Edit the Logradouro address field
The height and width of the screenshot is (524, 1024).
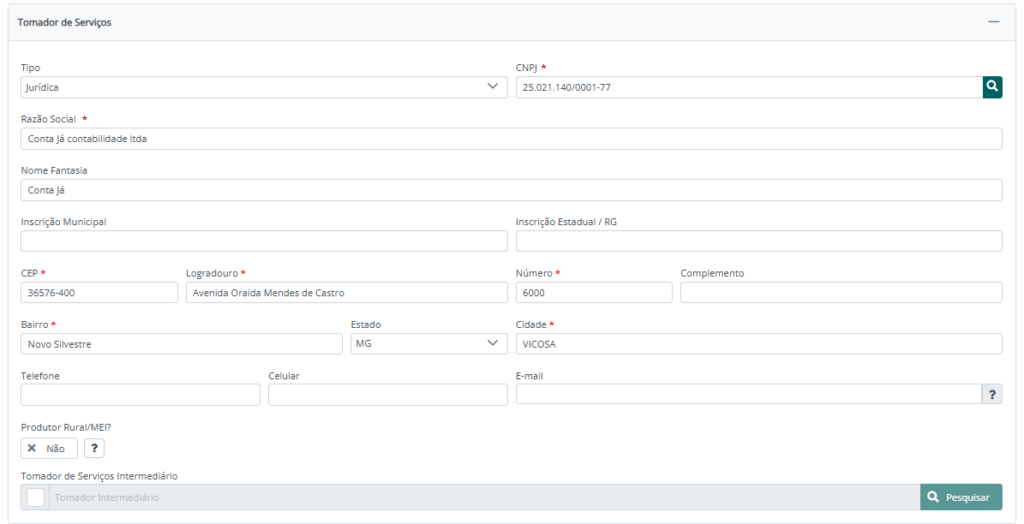346,292
